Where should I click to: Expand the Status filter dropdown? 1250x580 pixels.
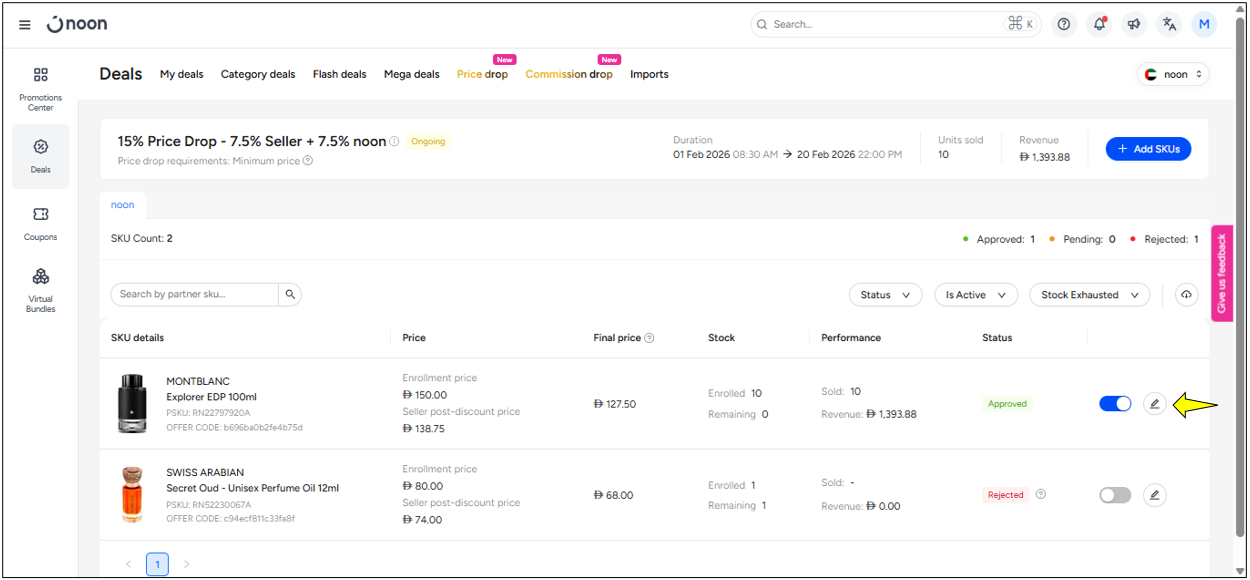885,295
